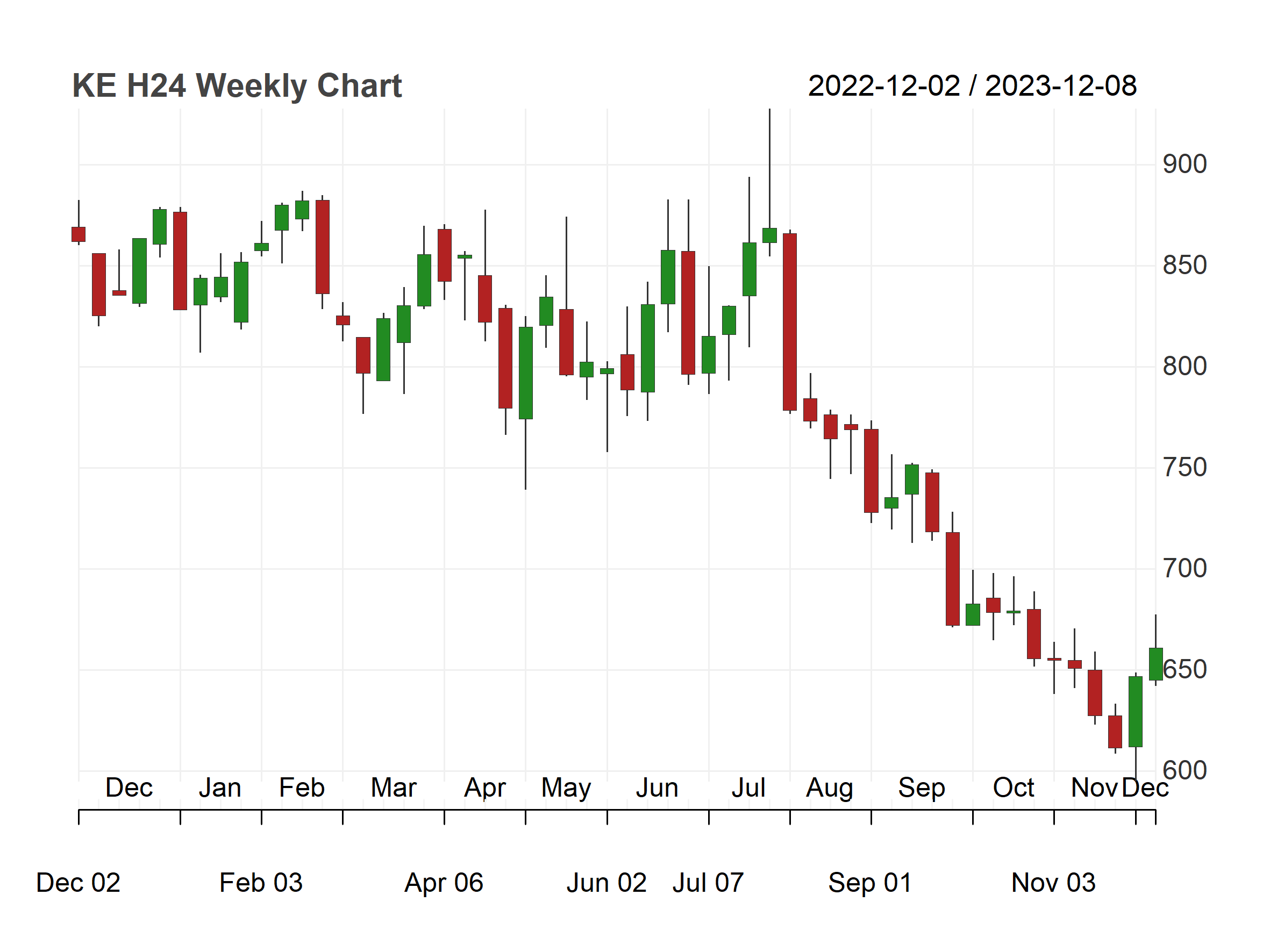This screenshot has height=952, width=1270.
Task: Click the Apr 06 date tick label
Action: coord(444,883)
